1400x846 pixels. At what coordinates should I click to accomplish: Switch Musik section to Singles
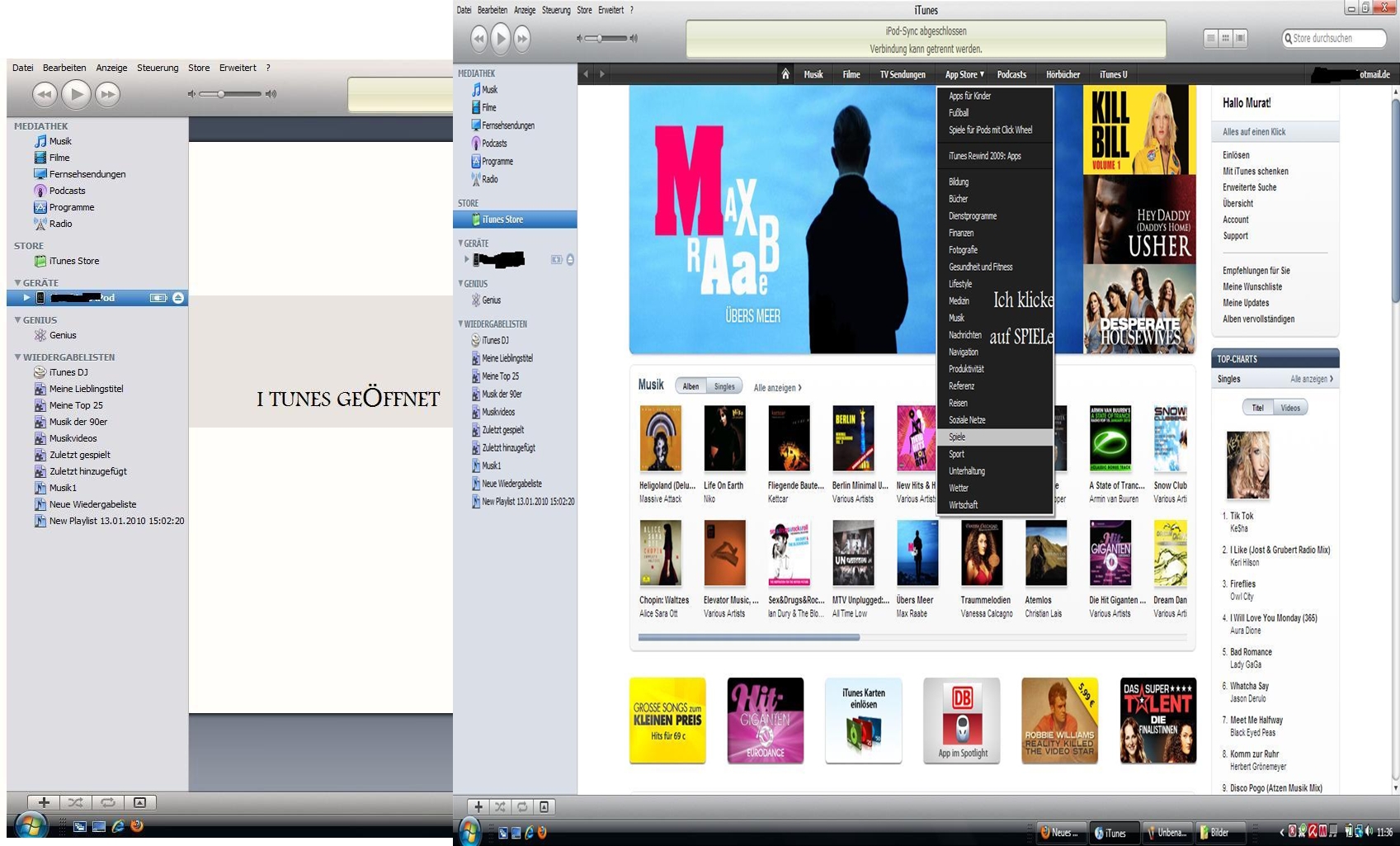(x=724, y=386)
